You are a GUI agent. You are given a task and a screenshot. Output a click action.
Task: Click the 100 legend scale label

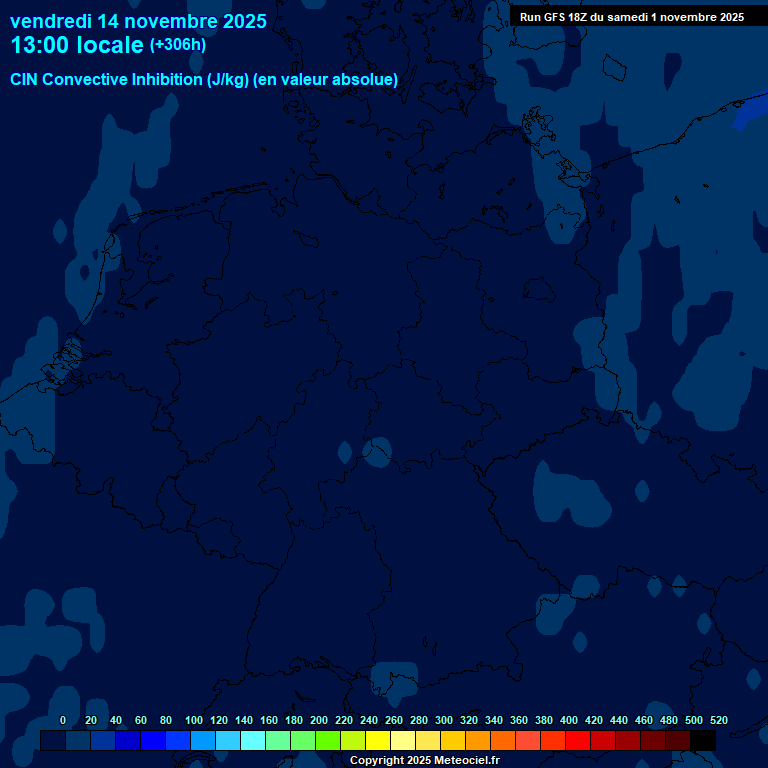click(x=193, y=720)
